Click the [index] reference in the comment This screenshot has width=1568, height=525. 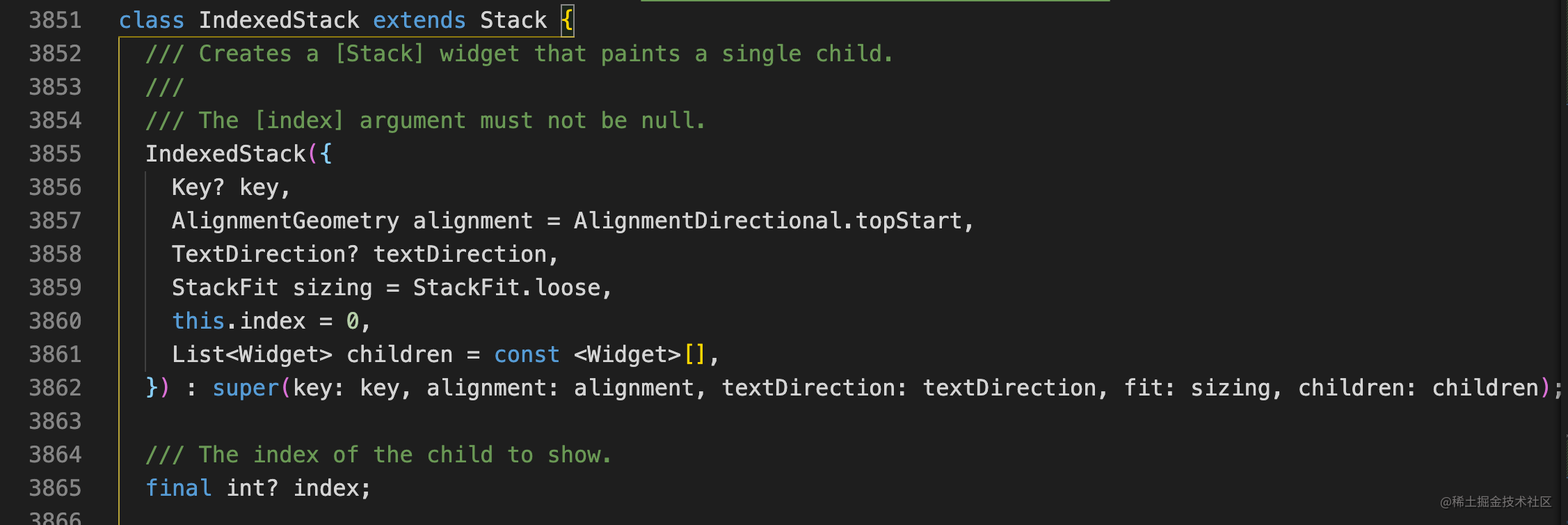click(299, 120)
